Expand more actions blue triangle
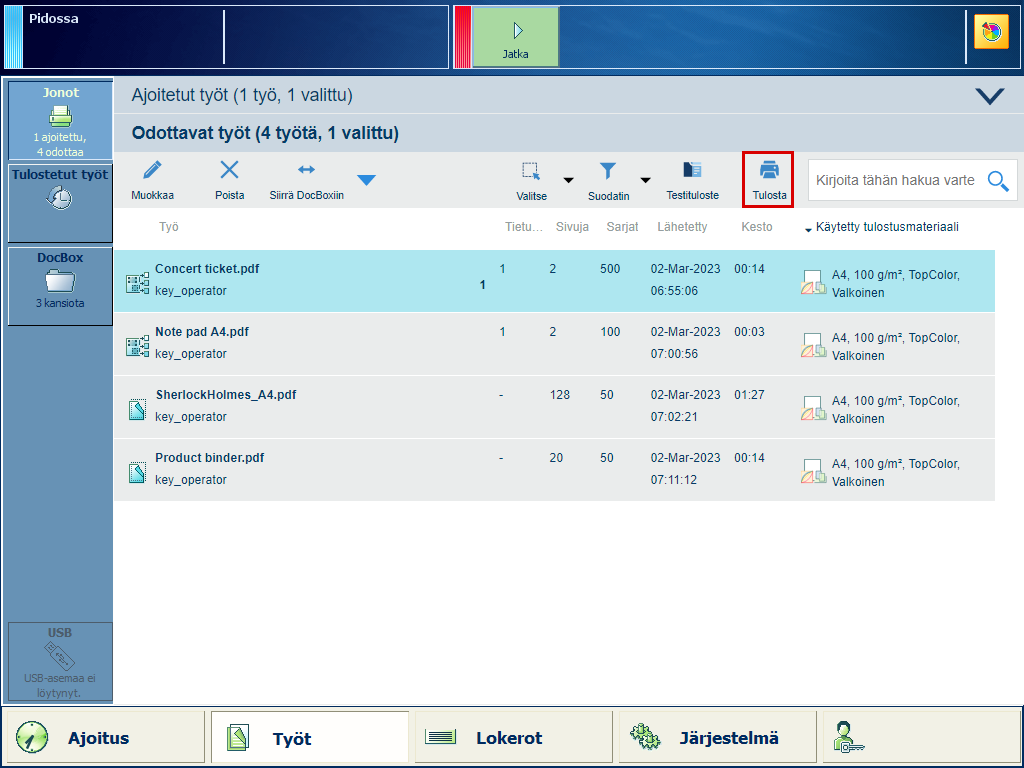This screenshot has width=1024, height=768. click(366, 180)
